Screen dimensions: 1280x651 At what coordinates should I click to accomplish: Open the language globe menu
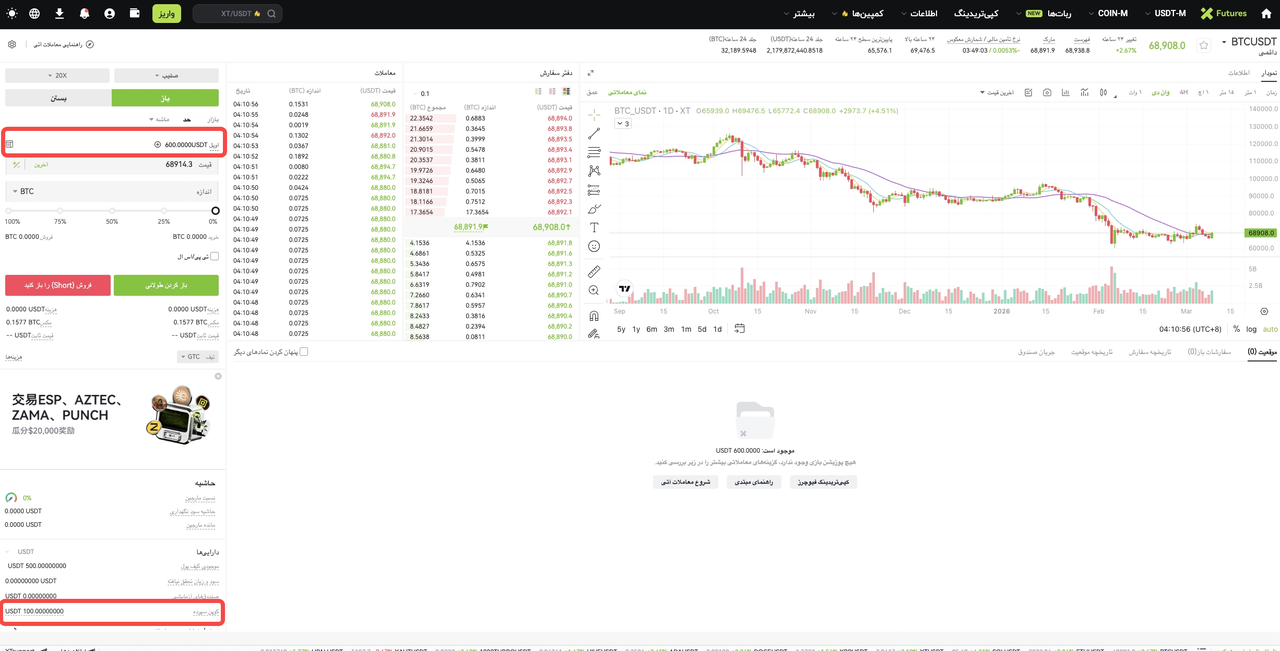tap(35, 14)
